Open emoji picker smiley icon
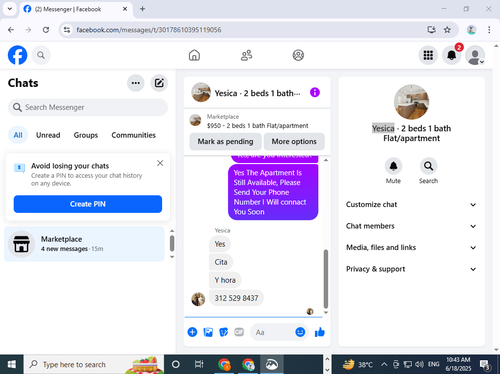This screenshot has height=374, width=500. pos(300,332)
